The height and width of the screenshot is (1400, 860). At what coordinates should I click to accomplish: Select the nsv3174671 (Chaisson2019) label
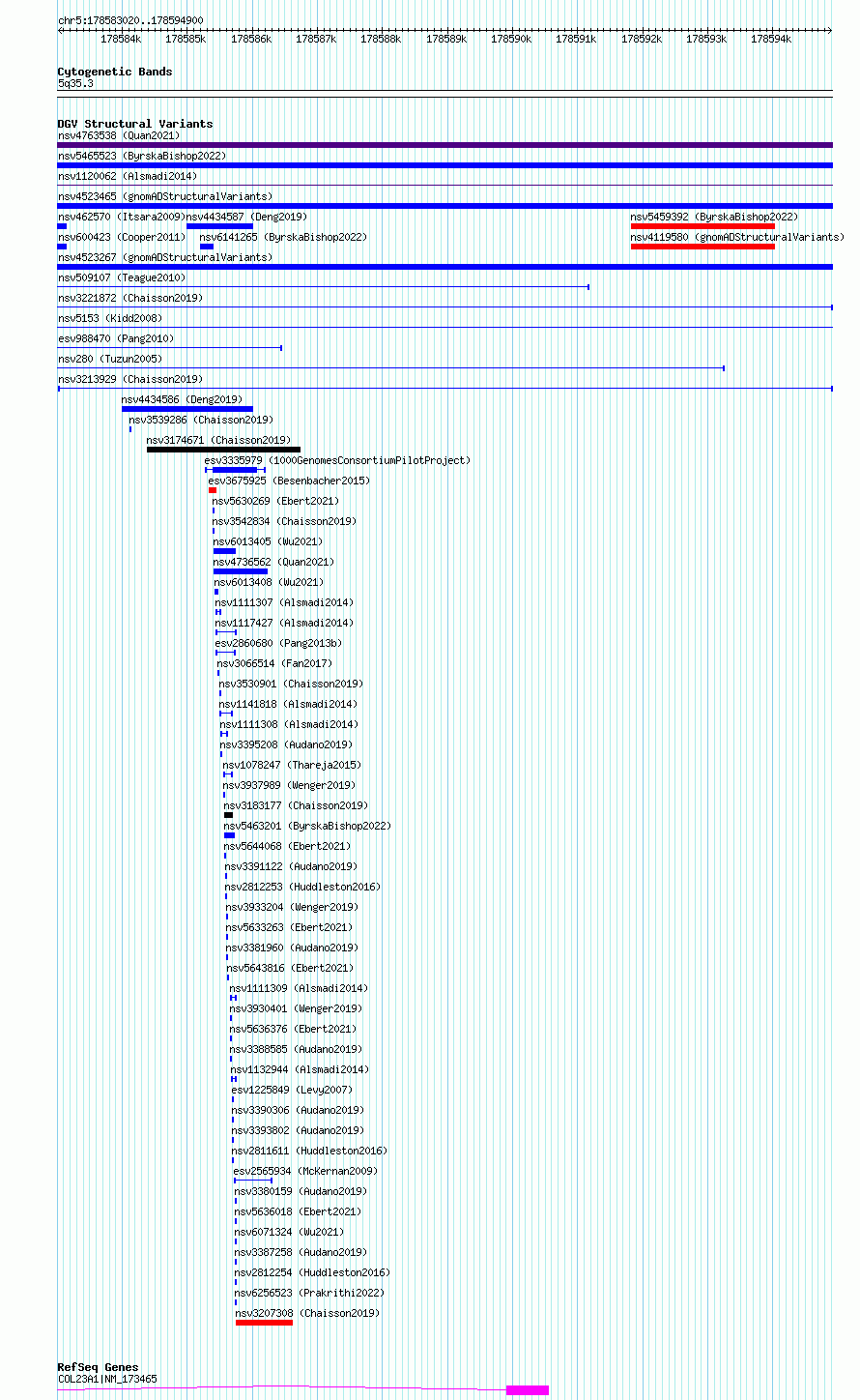pyautogui.click(x=218, y=440)
